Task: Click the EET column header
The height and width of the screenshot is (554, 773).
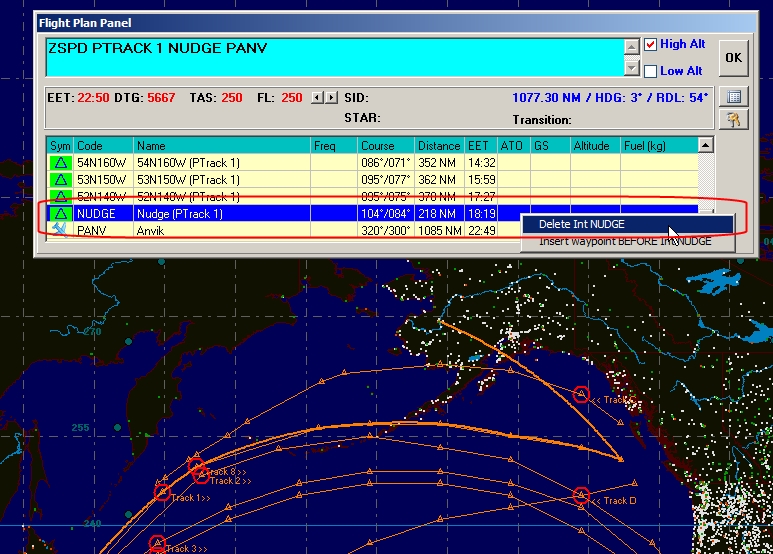Action: click(x=481, y=146)
